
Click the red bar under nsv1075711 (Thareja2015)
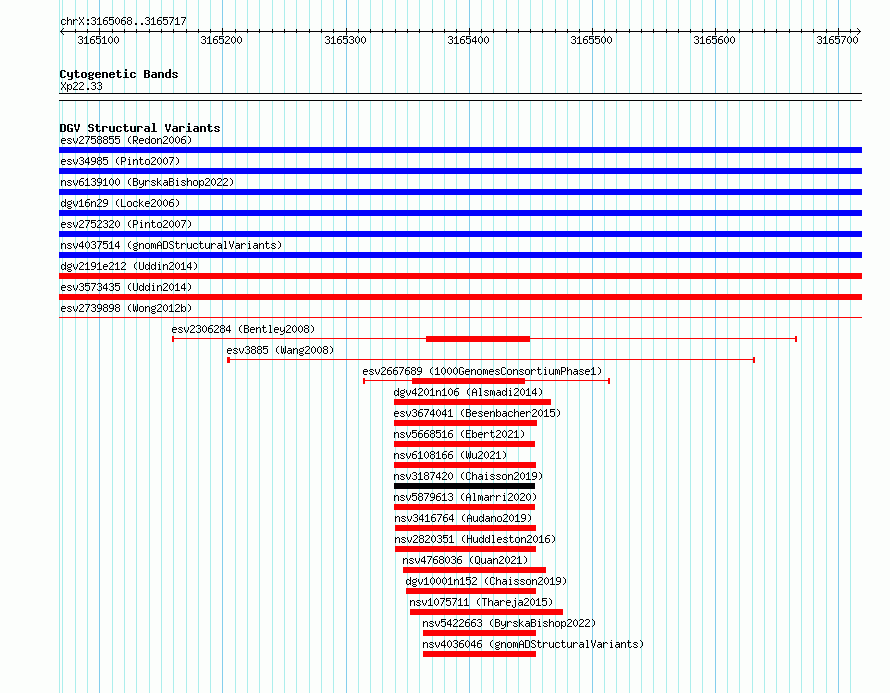(x=486, y=612)
